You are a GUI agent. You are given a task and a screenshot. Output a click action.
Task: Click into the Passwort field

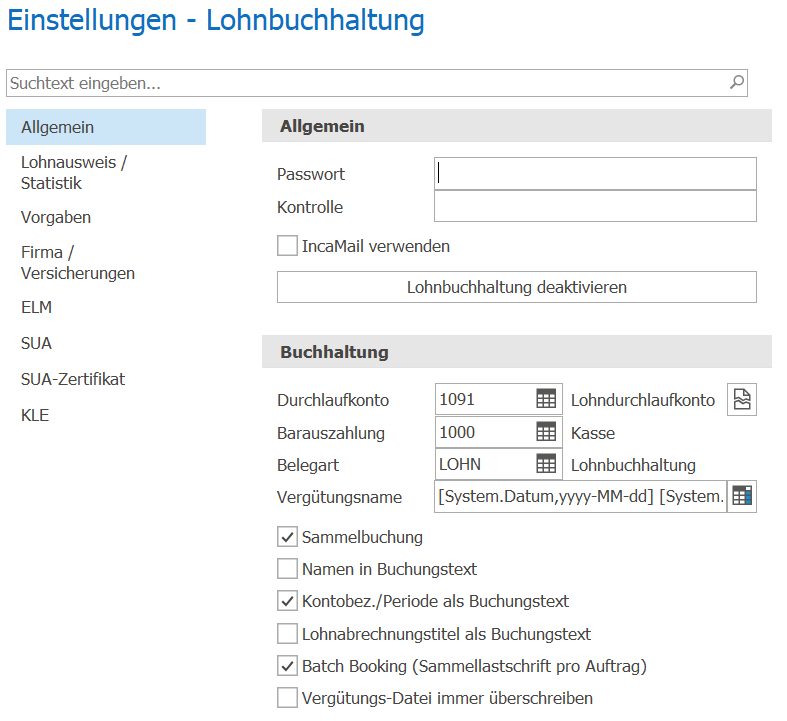click(x=595, y=174)
